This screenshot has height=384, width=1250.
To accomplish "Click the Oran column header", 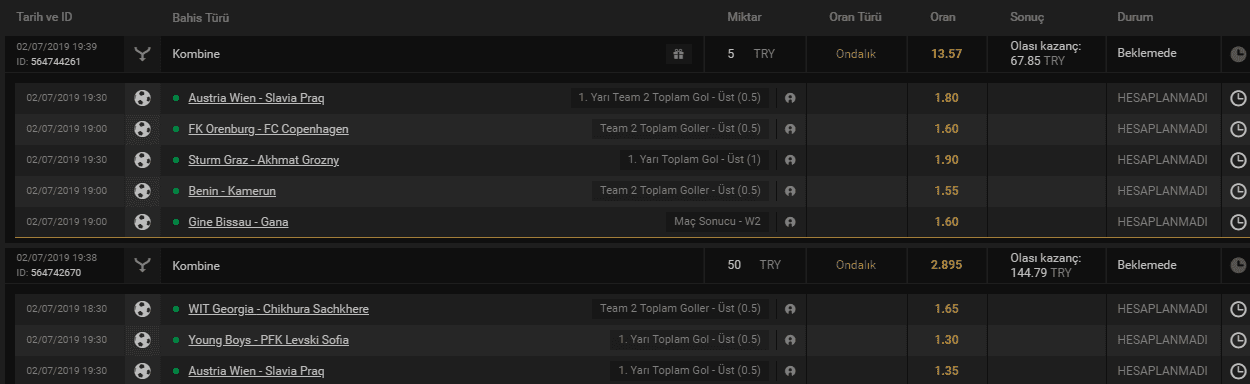I will 943,17.
